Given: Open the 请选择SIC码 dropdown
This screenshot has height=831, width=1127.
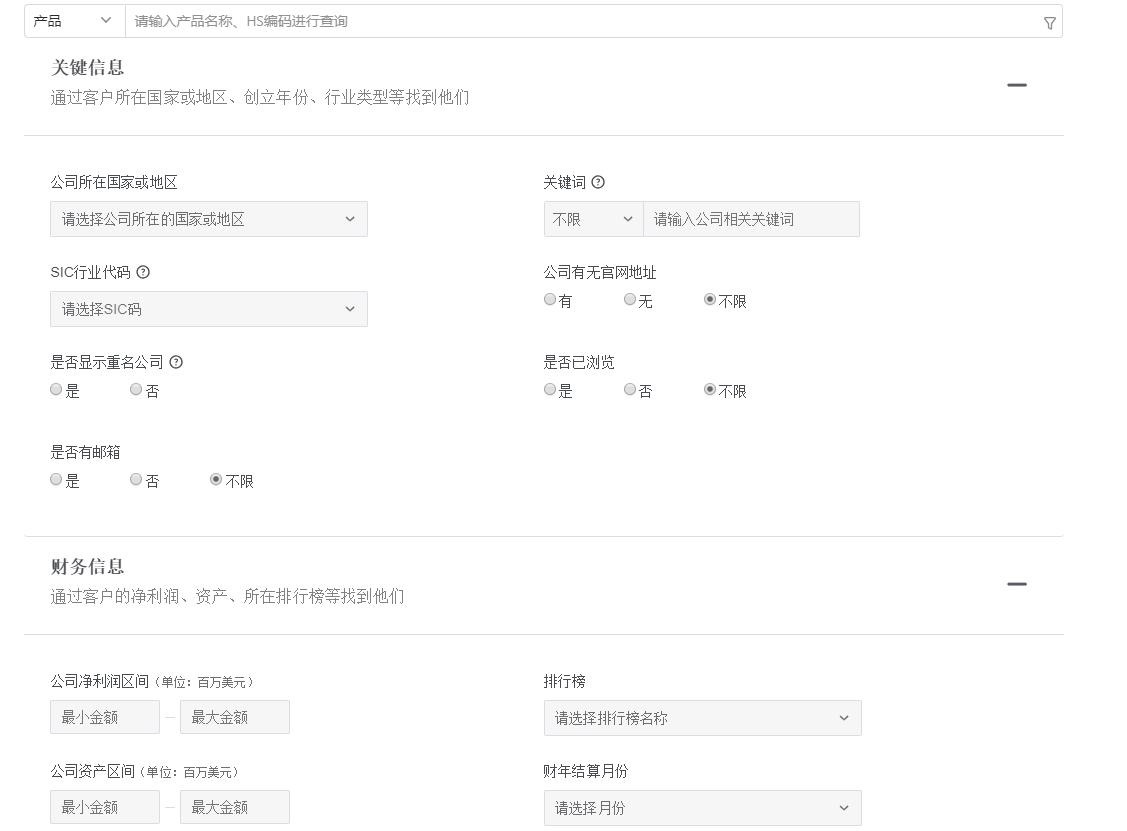Looking at the screenshot, I should coord(208,309).
